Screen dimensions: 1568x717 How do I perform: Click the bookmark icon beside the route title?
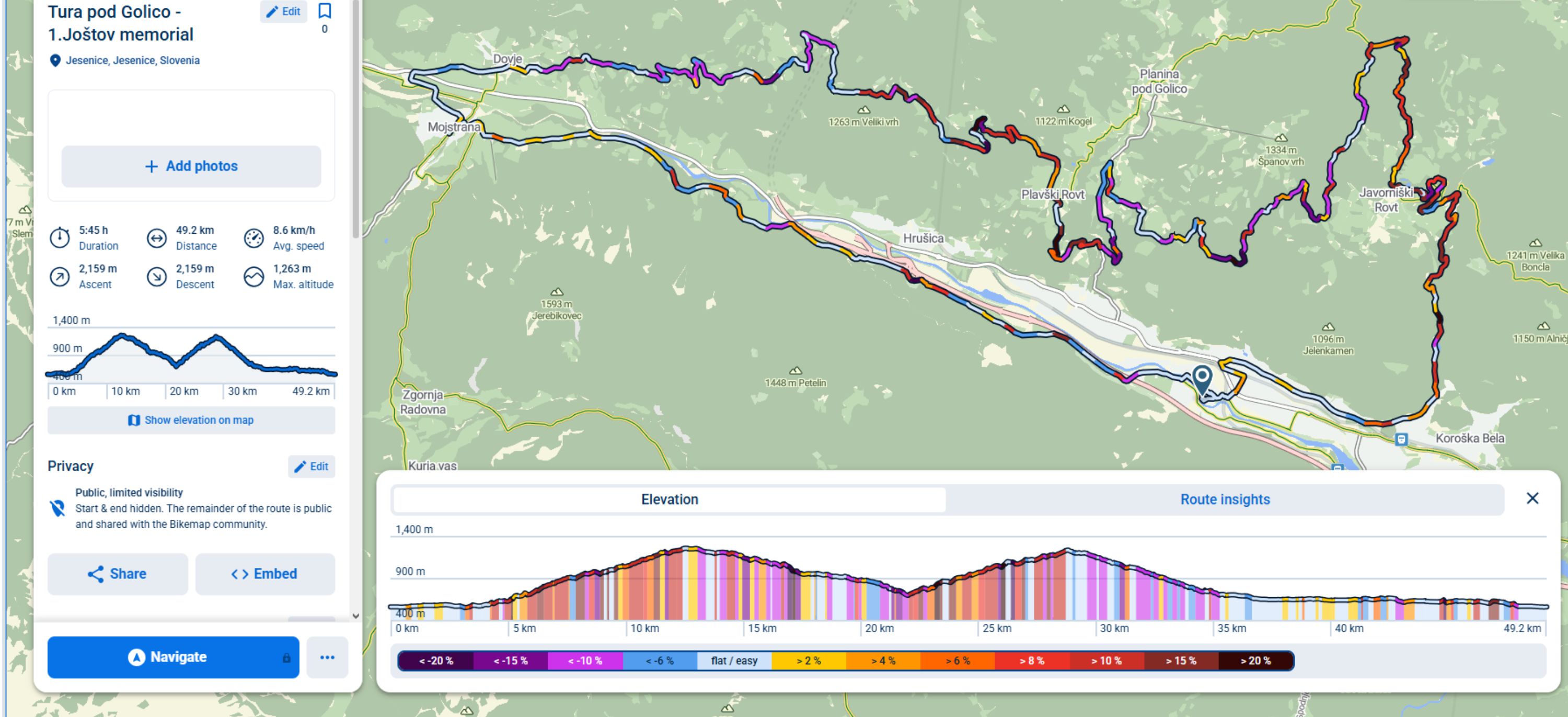click(x=325, y=11)
